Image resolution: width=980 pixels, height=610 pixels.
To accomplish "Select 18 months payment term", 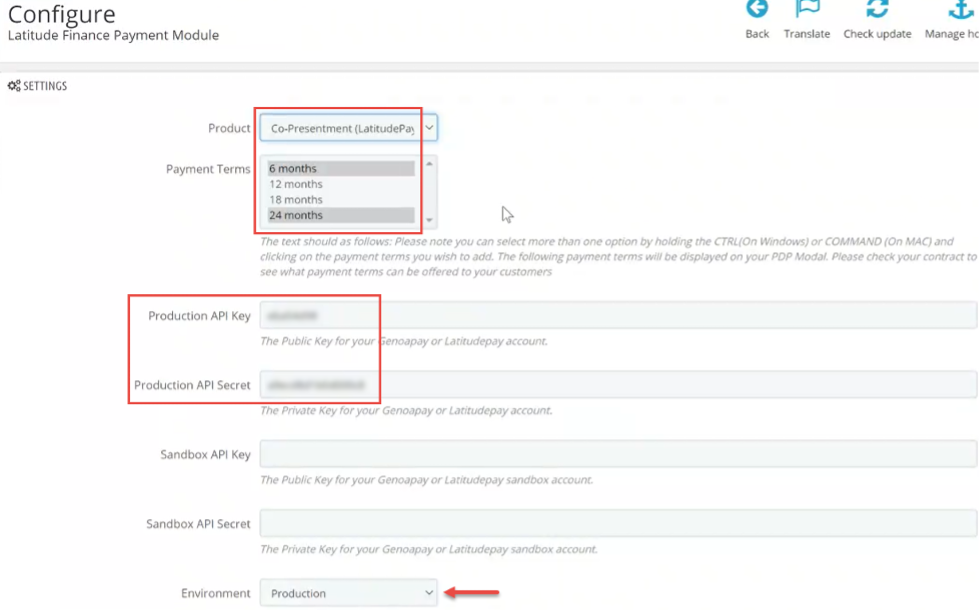I will coord(341,199).
